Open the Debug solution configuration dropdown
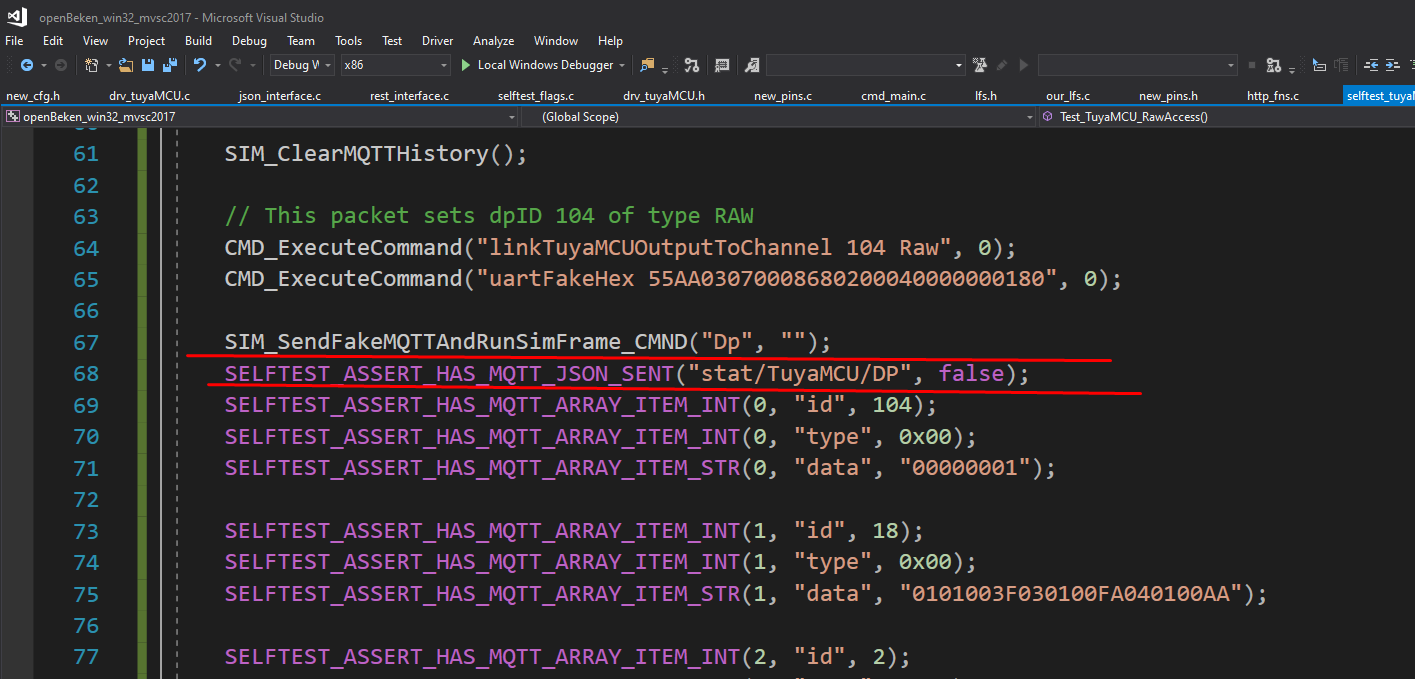Viewport: 1415px width, 679px height. (x=302, y=65)
